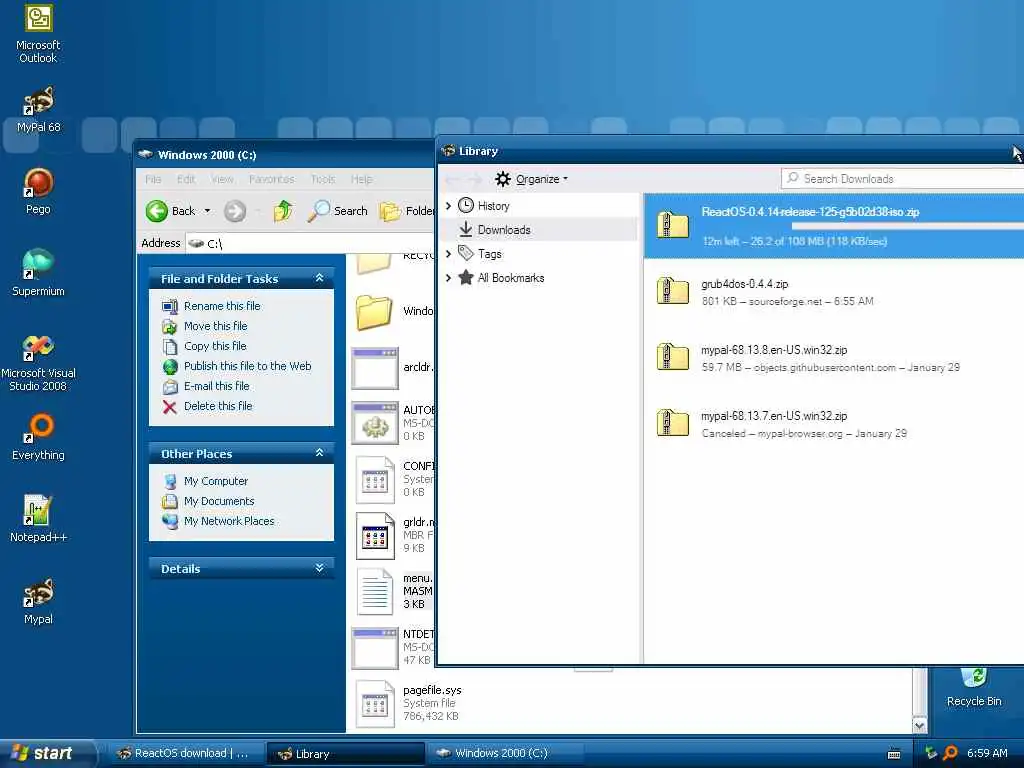The width and height of the screenshot is (1024, 768).
Task: Click Explorer address bar showing C:\
Action: click(x=310, y=244)
